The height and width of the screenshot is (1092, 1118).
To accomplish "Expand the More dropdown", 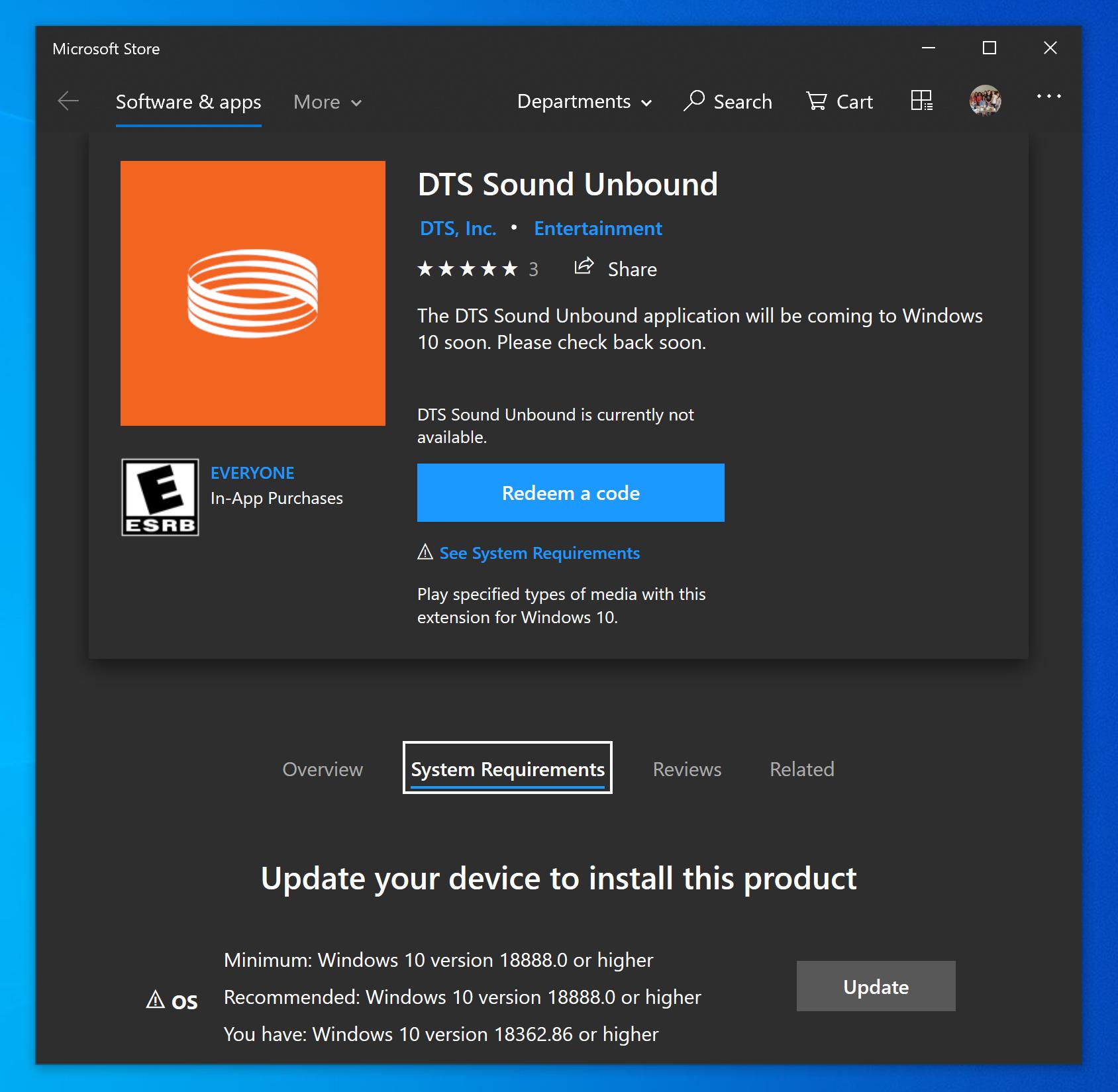I will point(328,102).
